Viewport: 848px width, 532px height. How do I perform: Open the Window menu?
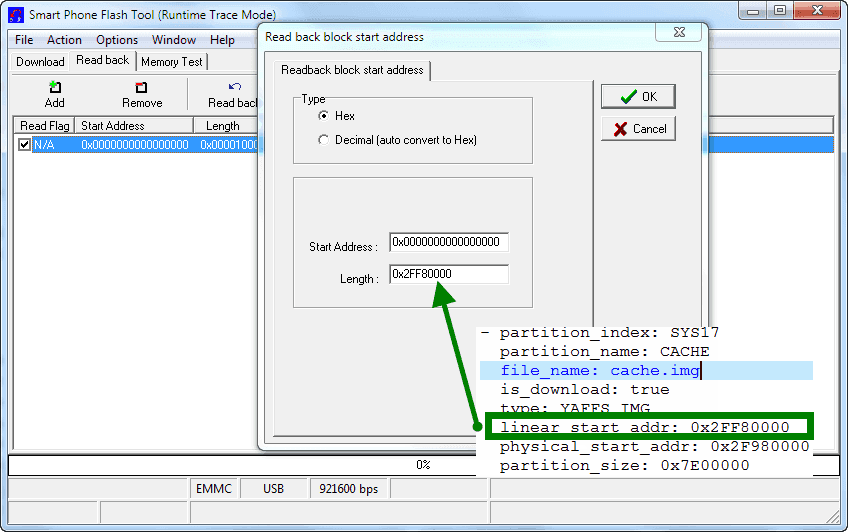pyautogui.click(x=174, y=40)
